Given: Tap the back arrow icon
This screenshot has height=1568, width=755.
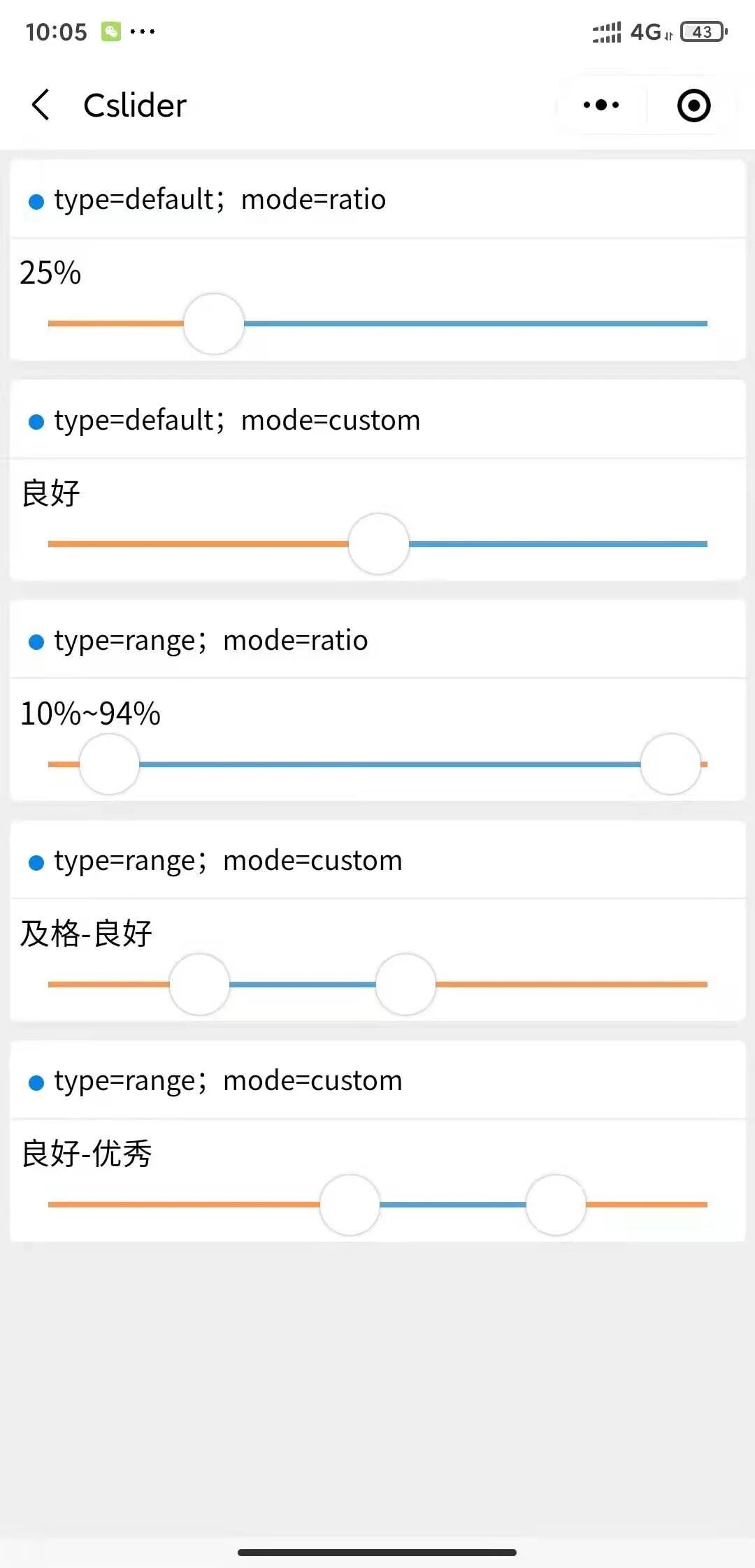Looking at the screenshot, I should 41,106.
